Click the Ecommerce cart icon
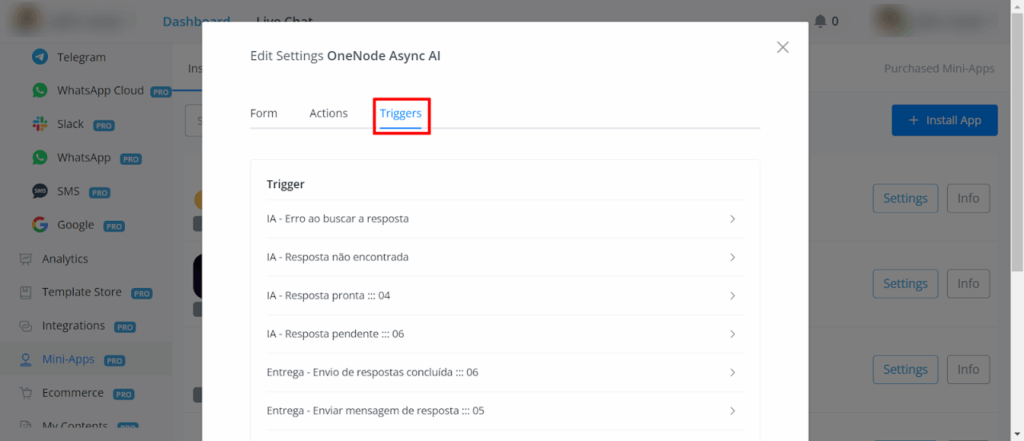Screen dimensions: 1024x441 pyautogui.click(x=26, y=393)
